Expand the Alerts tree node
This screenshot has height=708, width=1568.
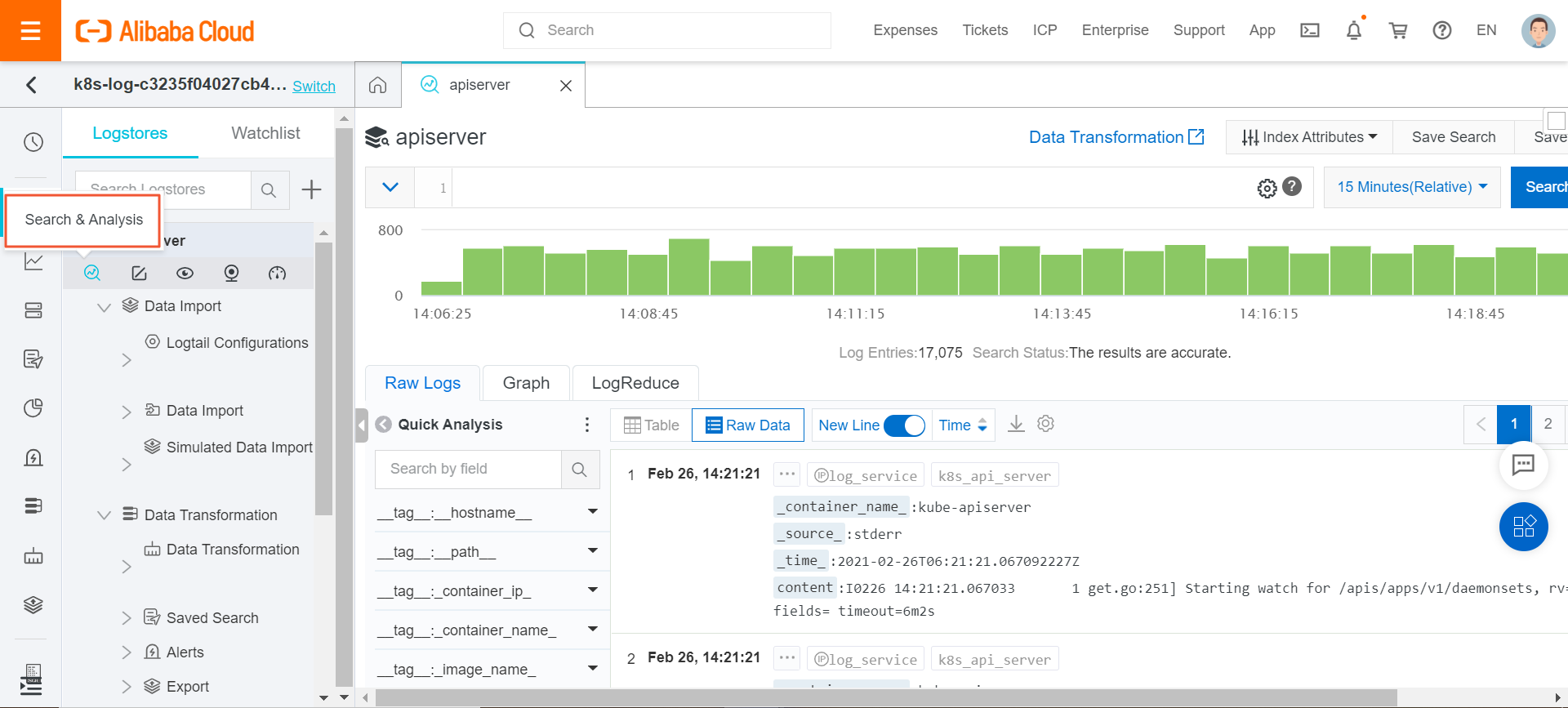pyautogui.click(x=126, y=652)
